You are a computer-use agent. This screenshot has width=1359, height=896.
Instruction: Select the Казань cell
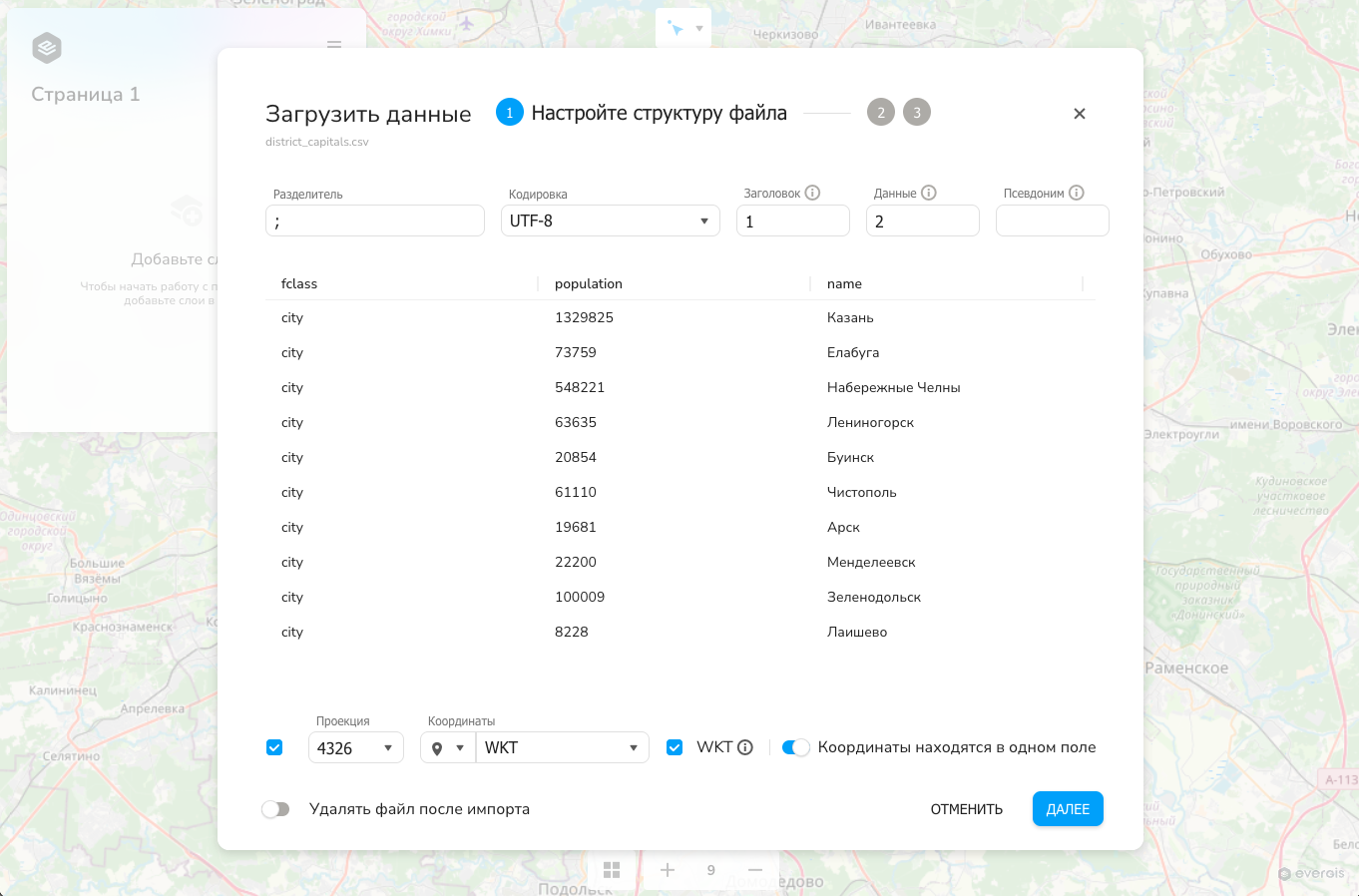point(850,317)
